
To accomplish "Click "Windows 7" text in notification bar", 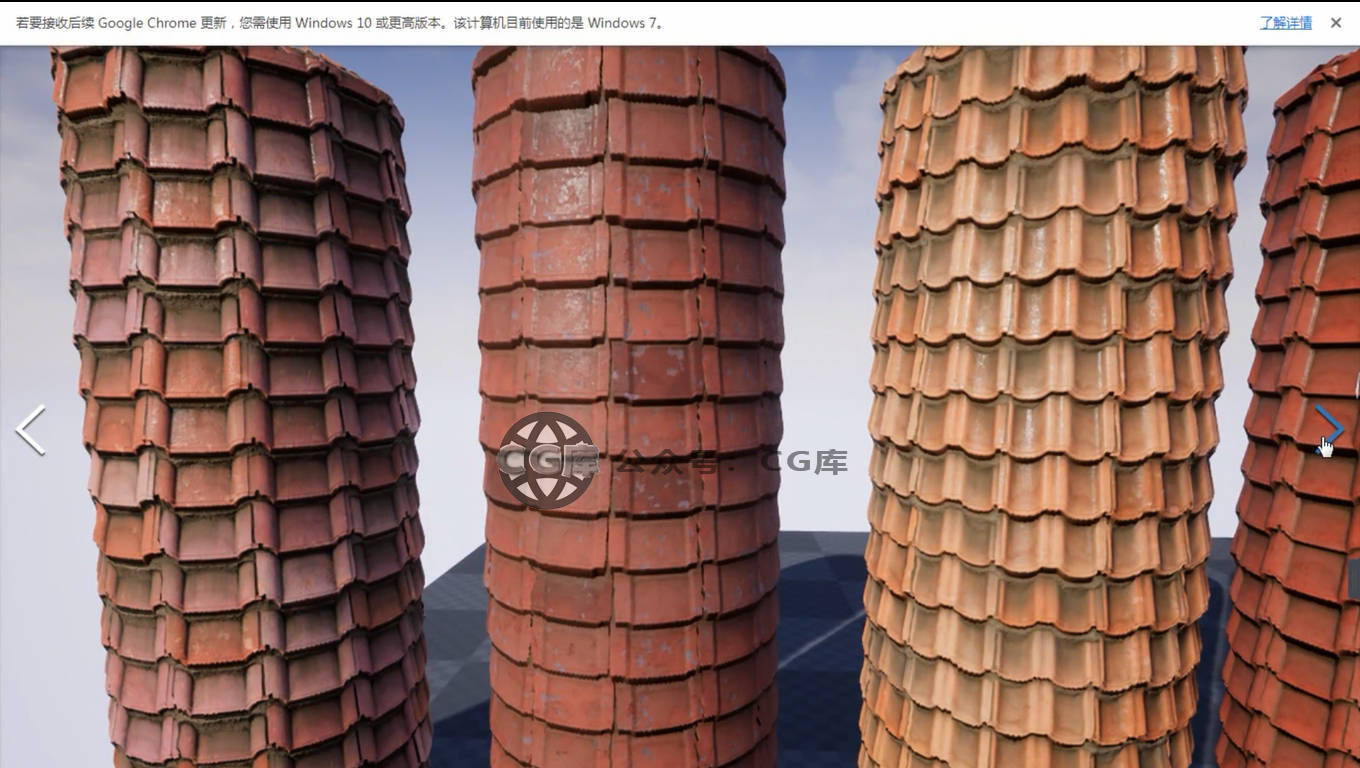I will (623, 22).
